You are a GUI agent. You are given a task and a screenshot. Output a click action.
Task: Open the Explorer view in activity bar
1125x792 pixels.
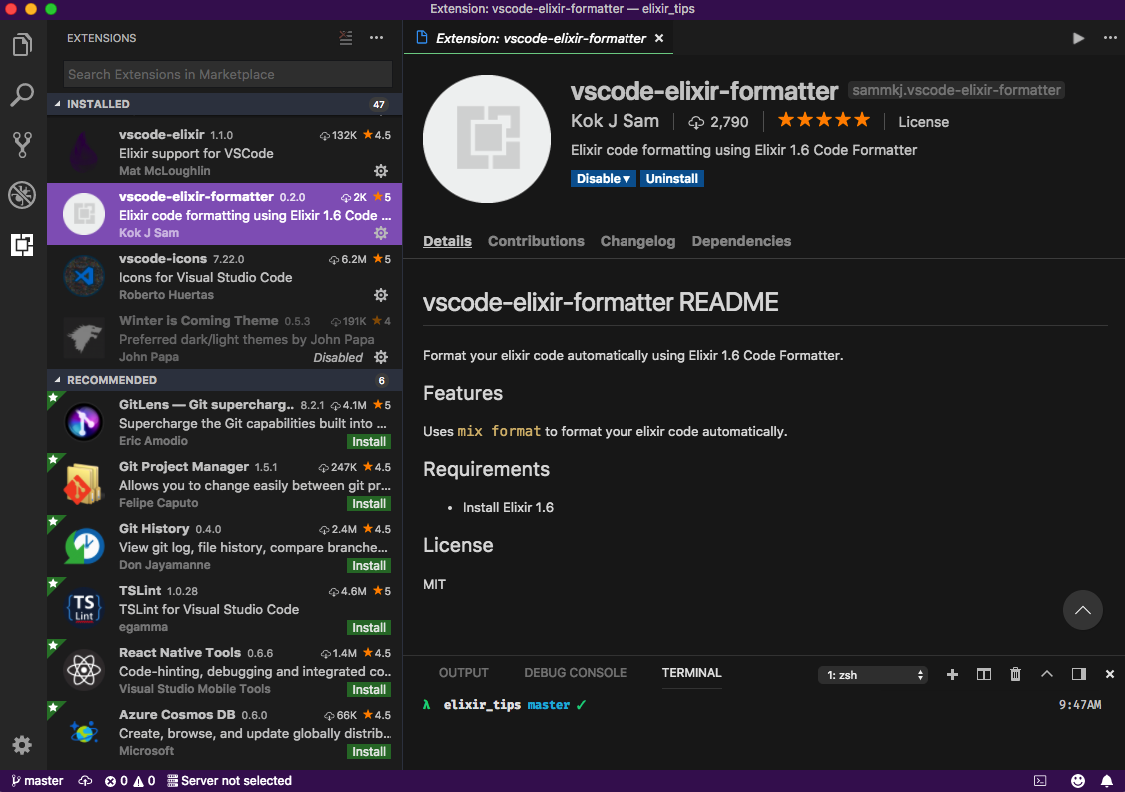(x=22, y=45)
